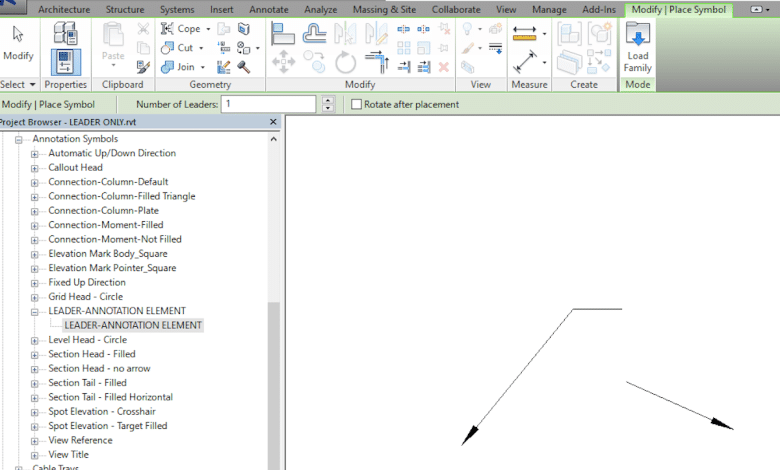Select the Move tool
780x470 pixels.
[284, 62]
